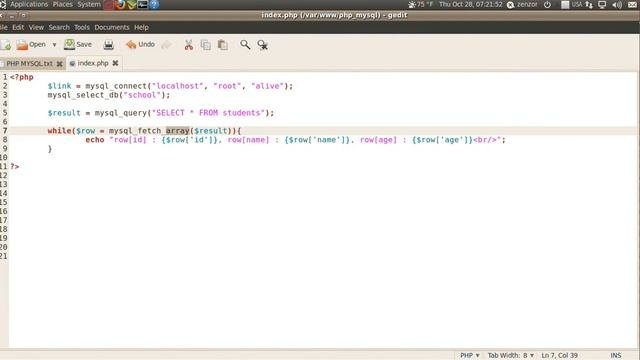The height and width of the screenshot is (360, 640).
Task: Create a new document with the toolbar icon
Action: [6, 44]
